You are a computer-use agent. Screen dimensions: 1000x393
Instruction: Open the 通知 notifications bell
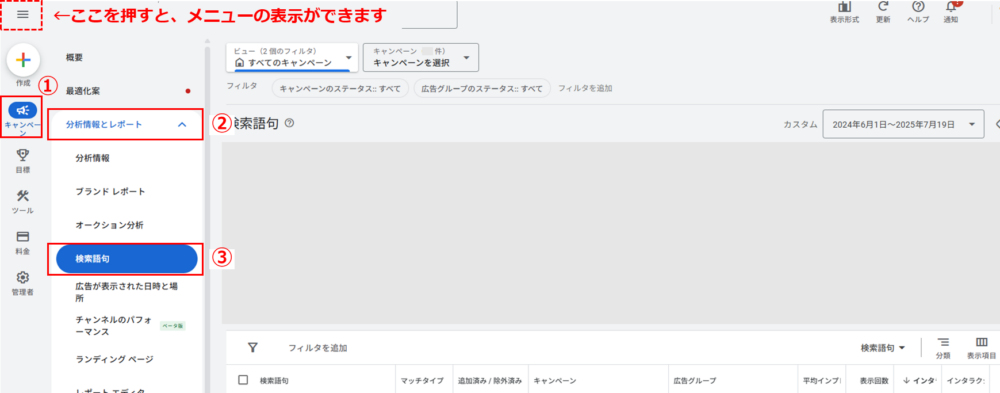951,7
